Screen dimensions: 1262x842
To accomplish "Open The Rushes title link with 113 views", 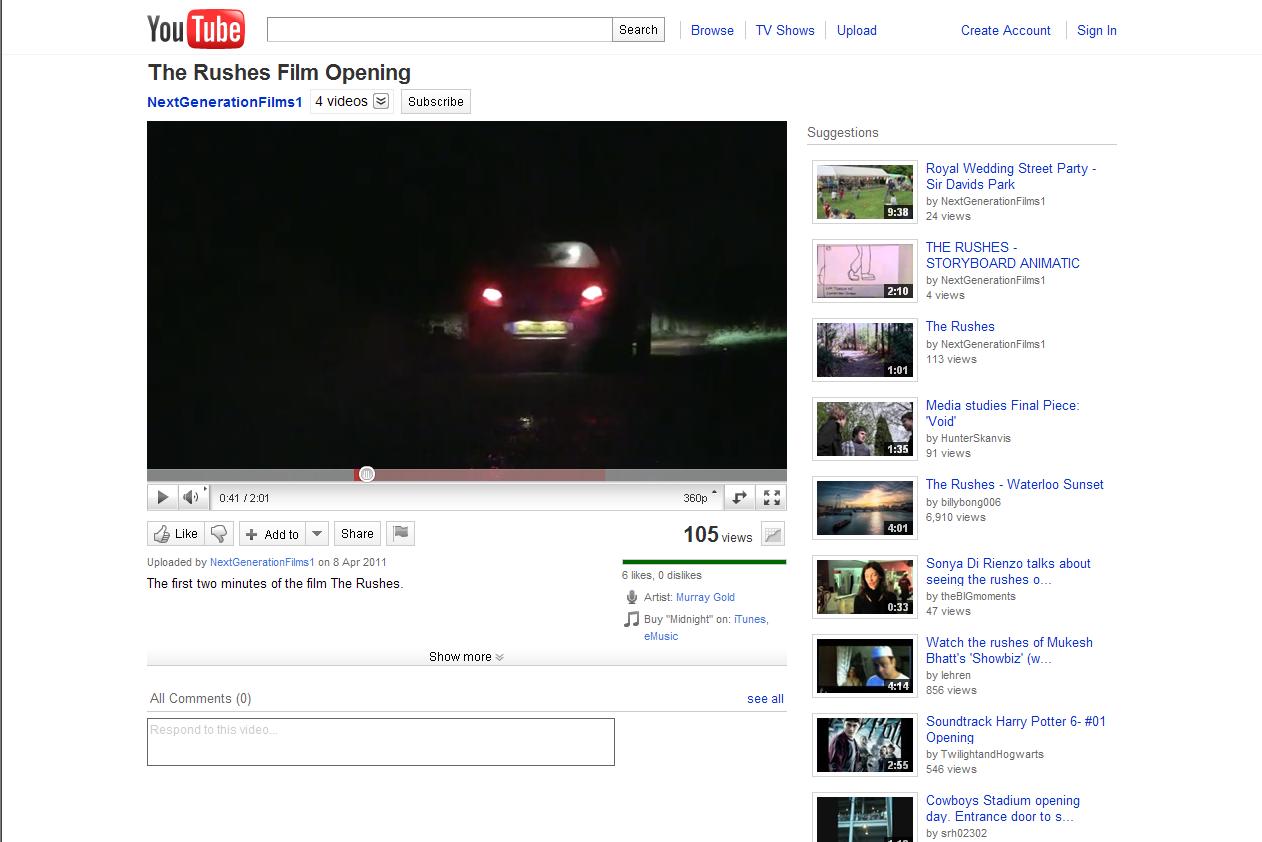I will pyautogui.click(x=960, y=327).
